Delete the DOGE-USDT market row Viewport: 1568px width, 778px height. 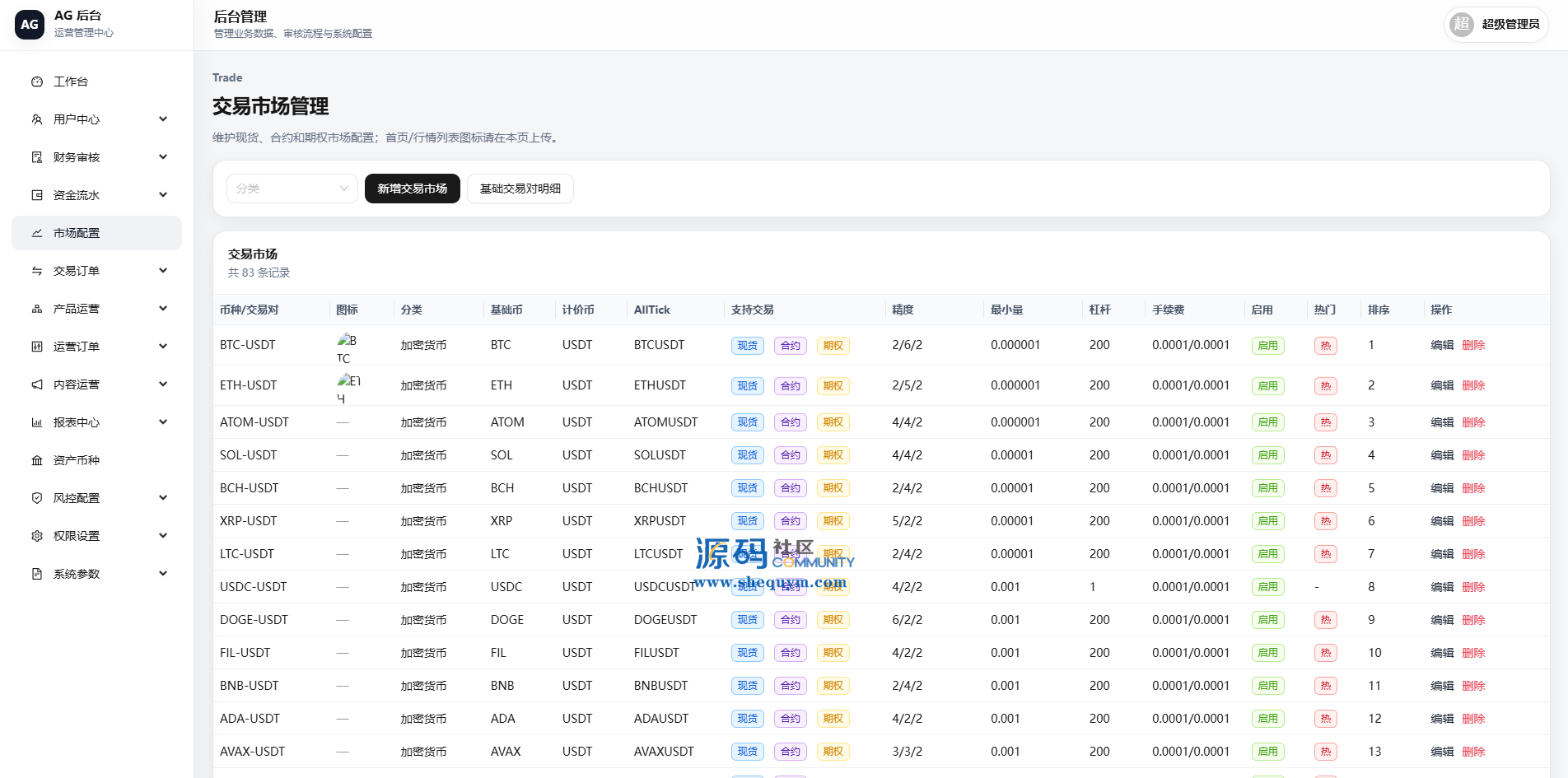[1473, 620]
